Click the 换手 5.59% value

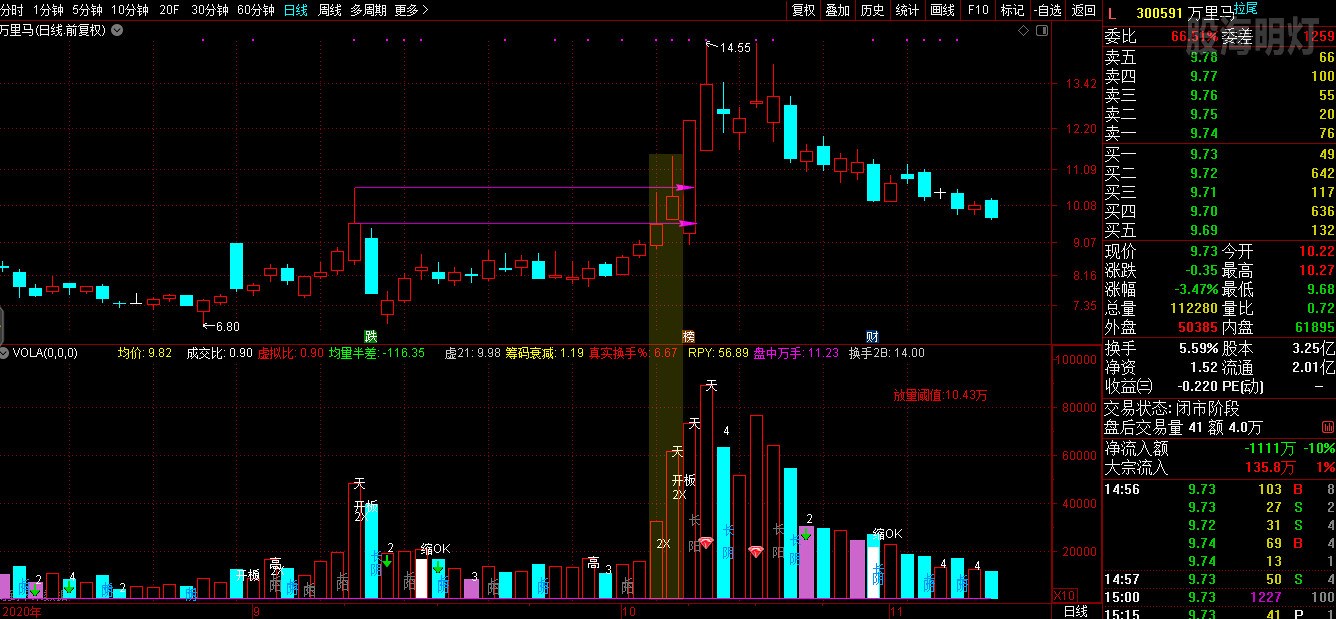click(1197, 349)
